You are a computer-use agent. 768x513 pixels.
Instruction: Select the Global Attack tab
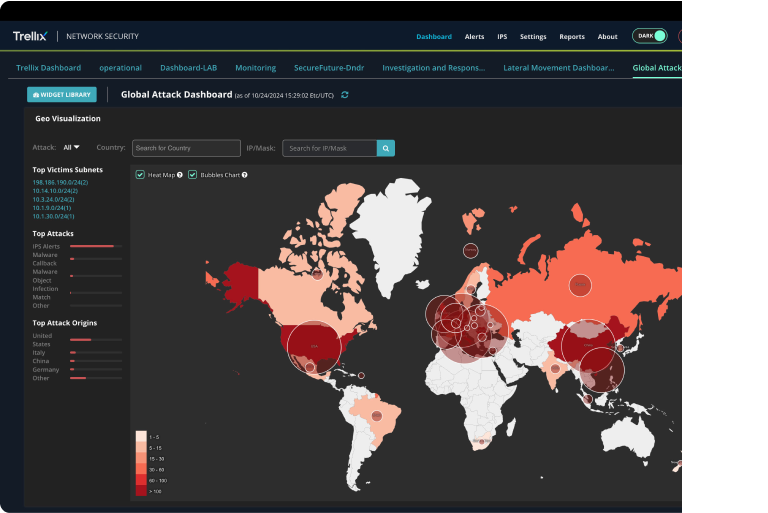pyautogui.click(x=657, y=68)
